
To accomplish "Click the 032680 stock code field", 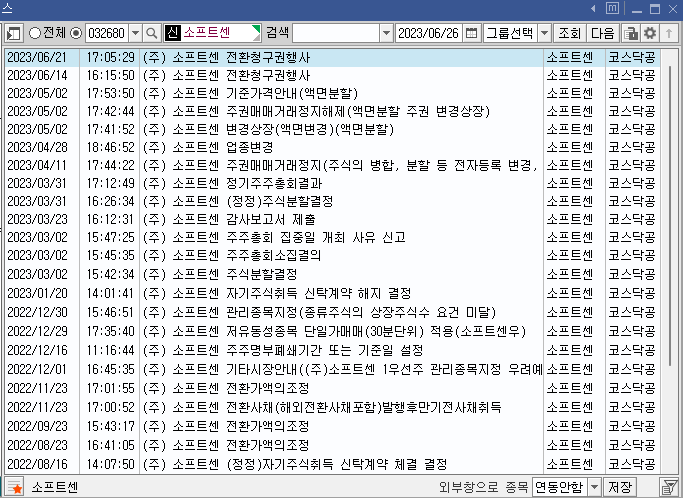I will pyautogui.click(x=107, y=33).
